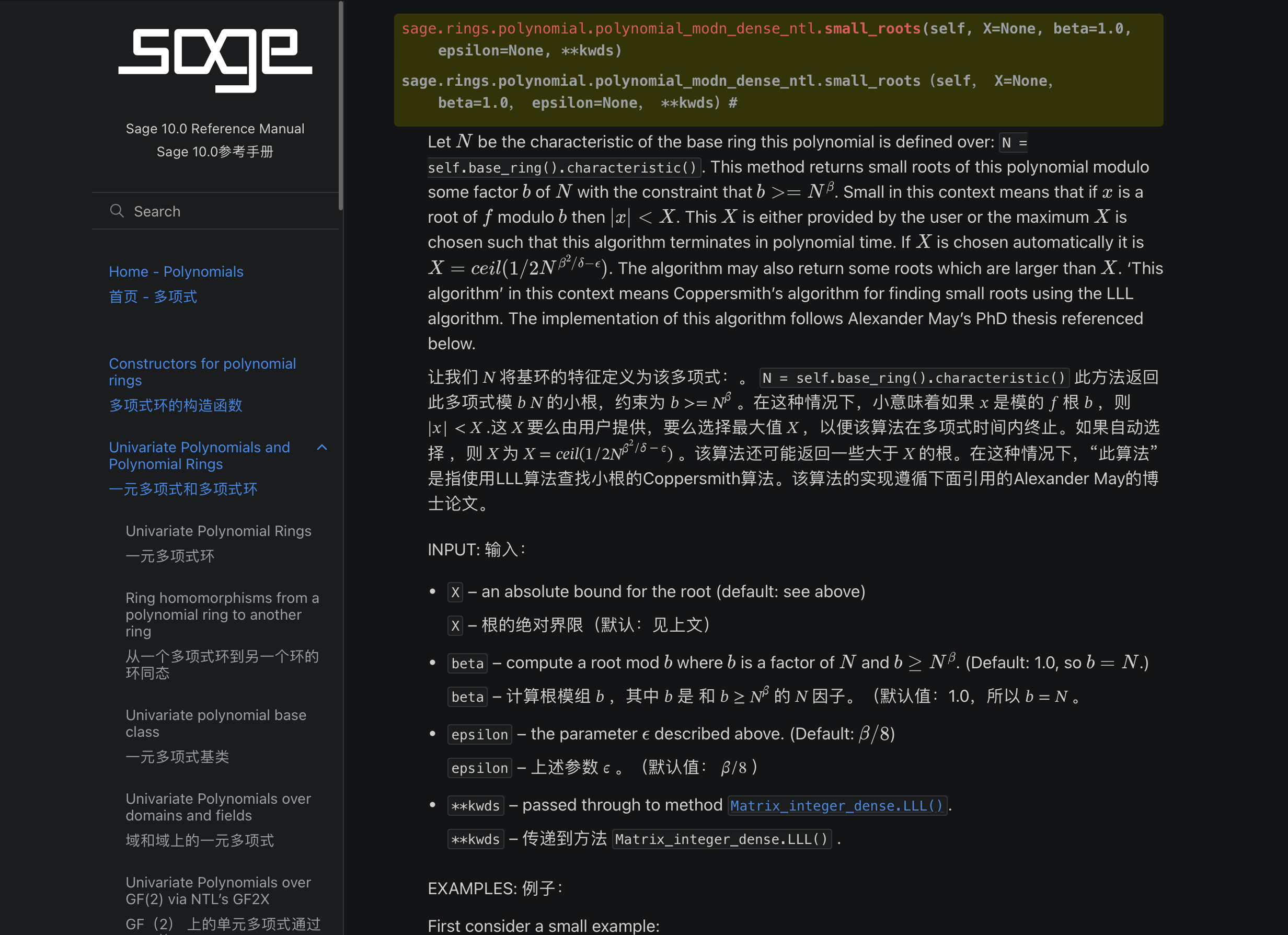Click Sage 10.0 Reference Manual title
The image size is (1288, 935).
pyautogui.click(x=215, y=129)
